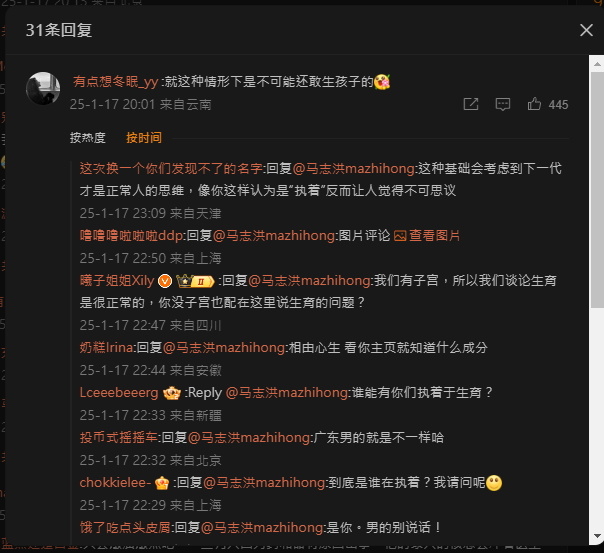Click the crown level badge after 曦子姐姐Xily
Image resolution: width=604 pixels, height=553 pixels.
(195, 281)
